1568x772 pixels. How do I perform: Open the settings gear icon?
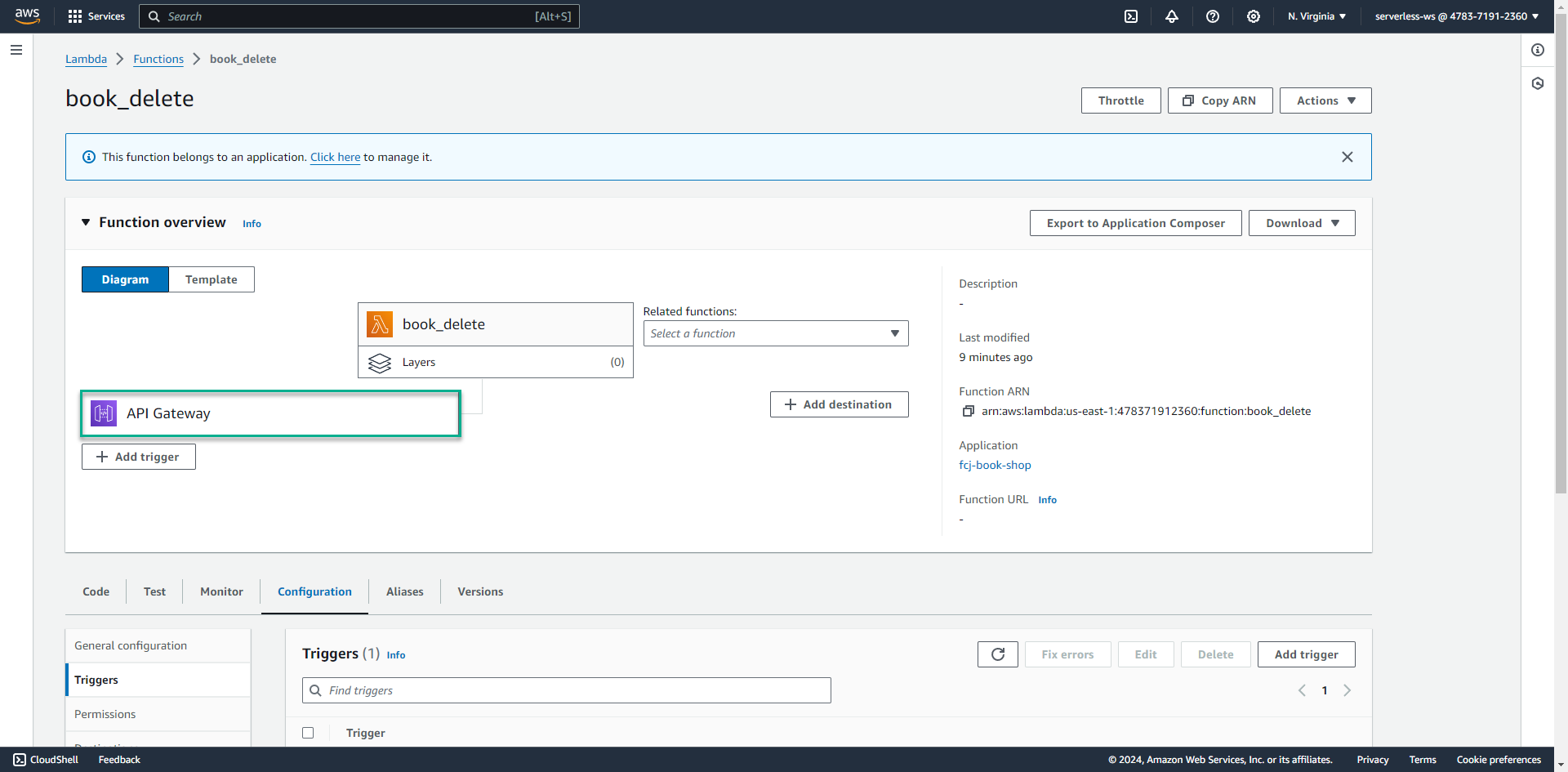1254,16
